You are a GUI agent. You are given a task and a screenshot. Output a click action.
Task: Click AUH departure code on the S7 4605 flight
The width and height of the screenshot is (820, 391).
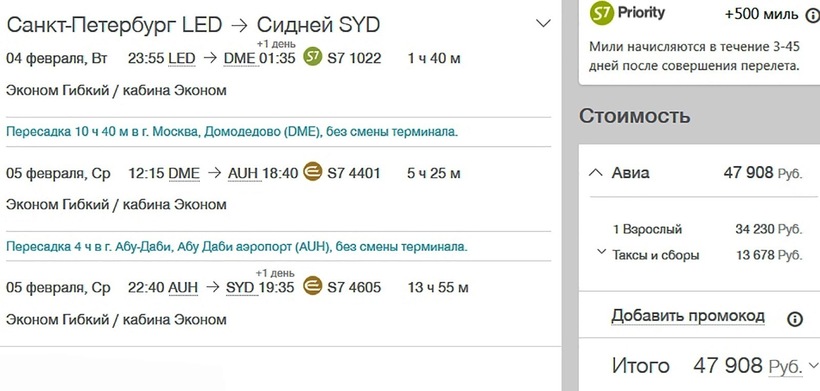tap(183, 288)
